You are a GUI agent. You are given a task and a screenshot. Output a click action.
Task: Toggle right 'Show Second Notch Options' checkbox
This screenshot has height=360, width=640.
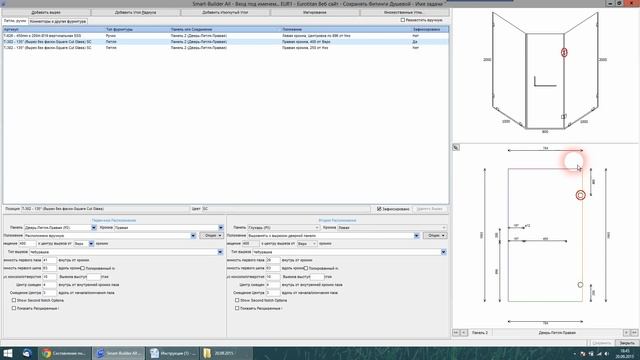237,300
